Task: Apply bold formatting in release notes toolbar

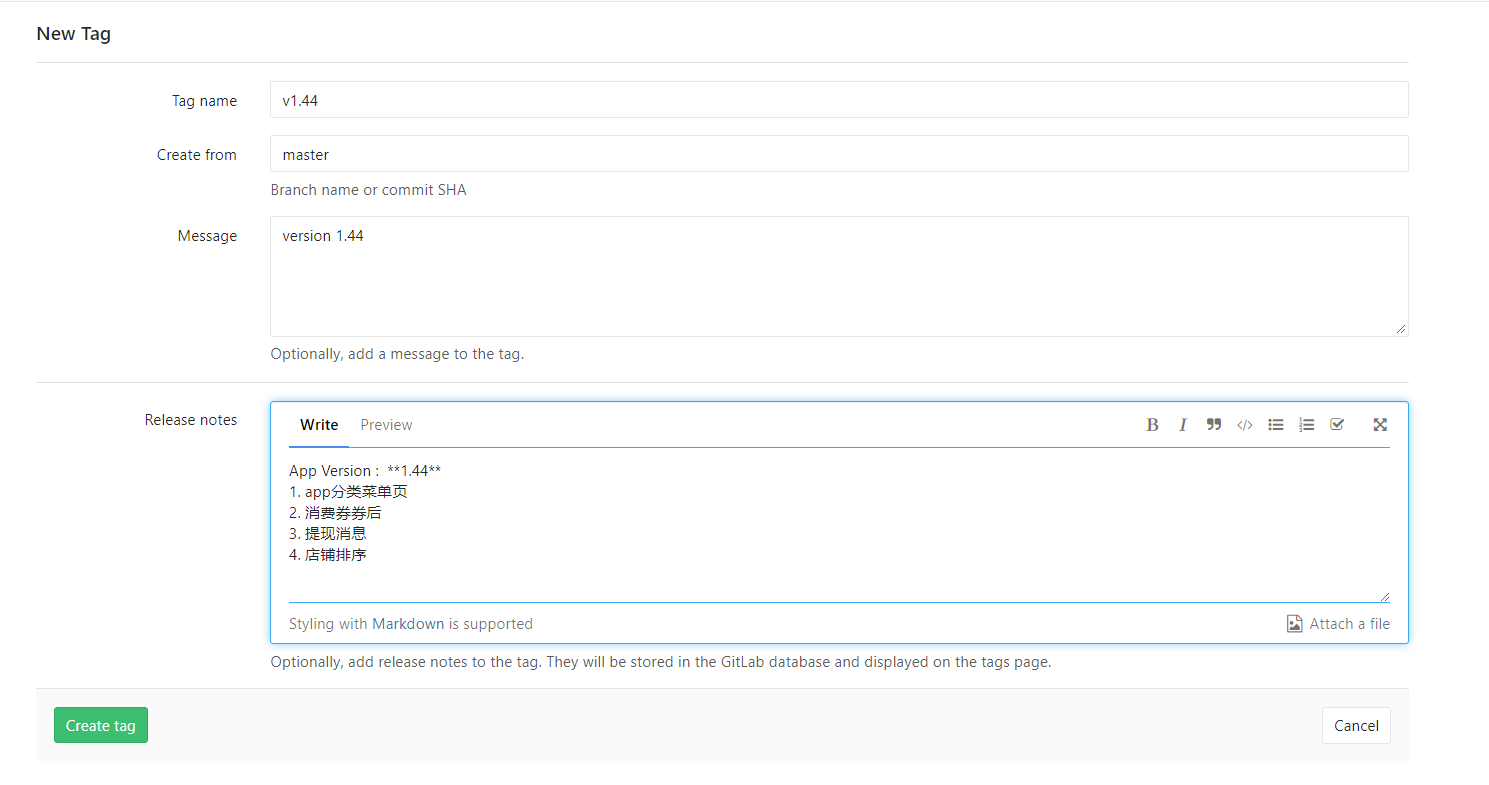Action: click(1152, 425)
